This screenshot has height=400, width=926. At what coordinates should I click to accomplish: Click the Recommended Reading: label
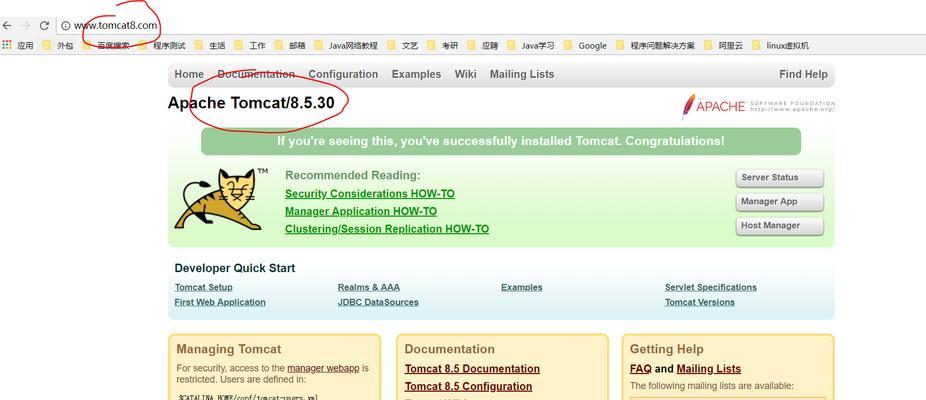(x=353, y=175)
